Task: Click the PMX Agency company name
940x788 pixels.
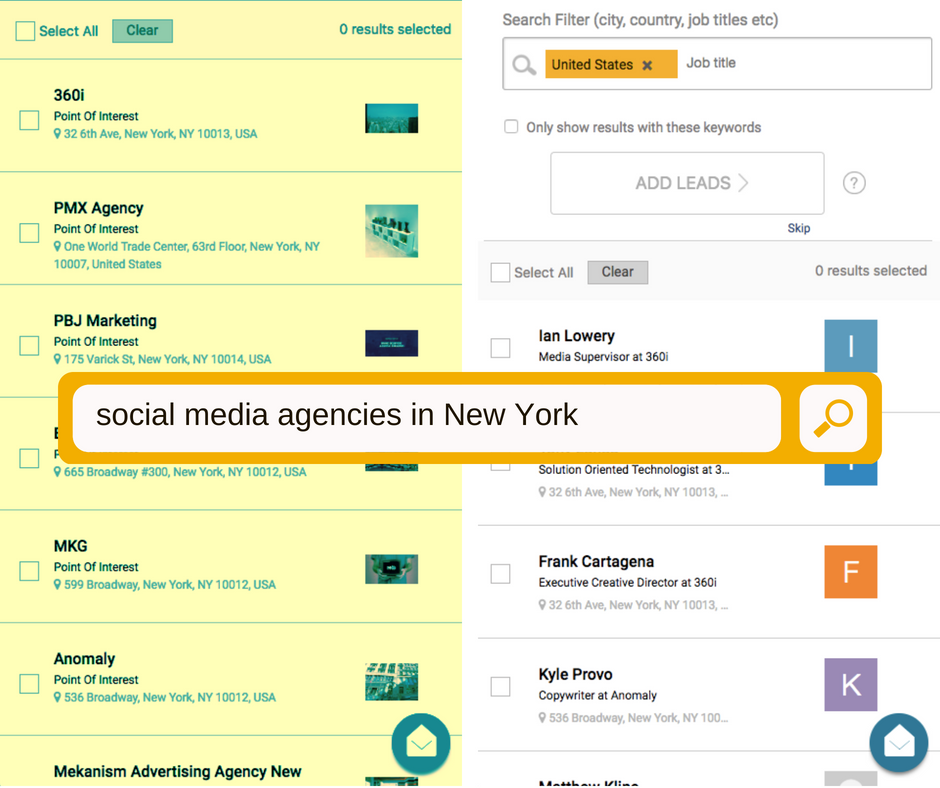Action: [x=98, y=208]
